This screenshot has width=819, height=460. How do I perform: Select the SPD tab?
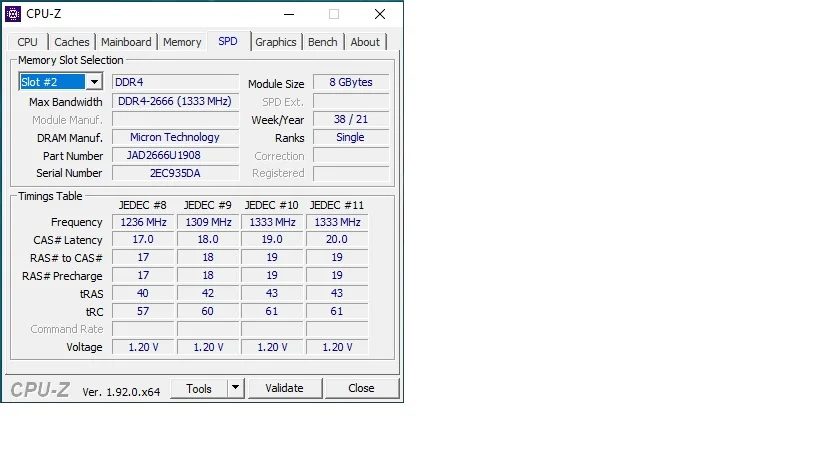(x=228, y=41)
